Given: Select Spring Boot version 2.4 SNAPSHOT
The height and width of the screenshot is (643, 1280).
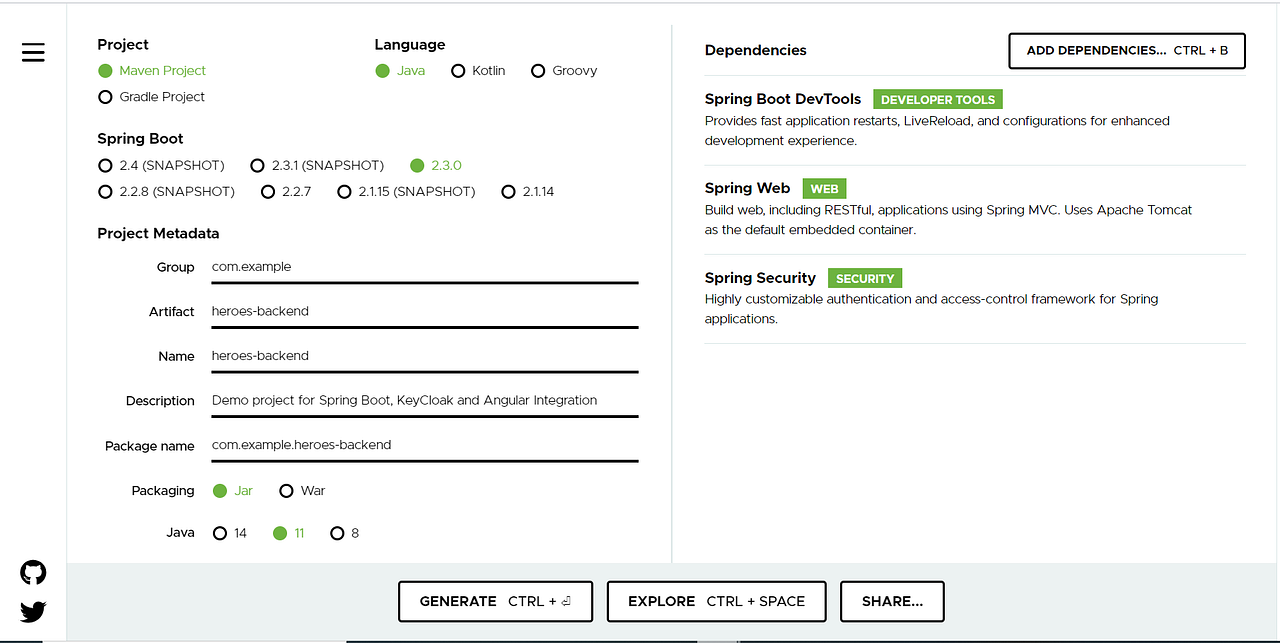Looking at the screenshot, I should pyautogui.click(x=105, y=165).
